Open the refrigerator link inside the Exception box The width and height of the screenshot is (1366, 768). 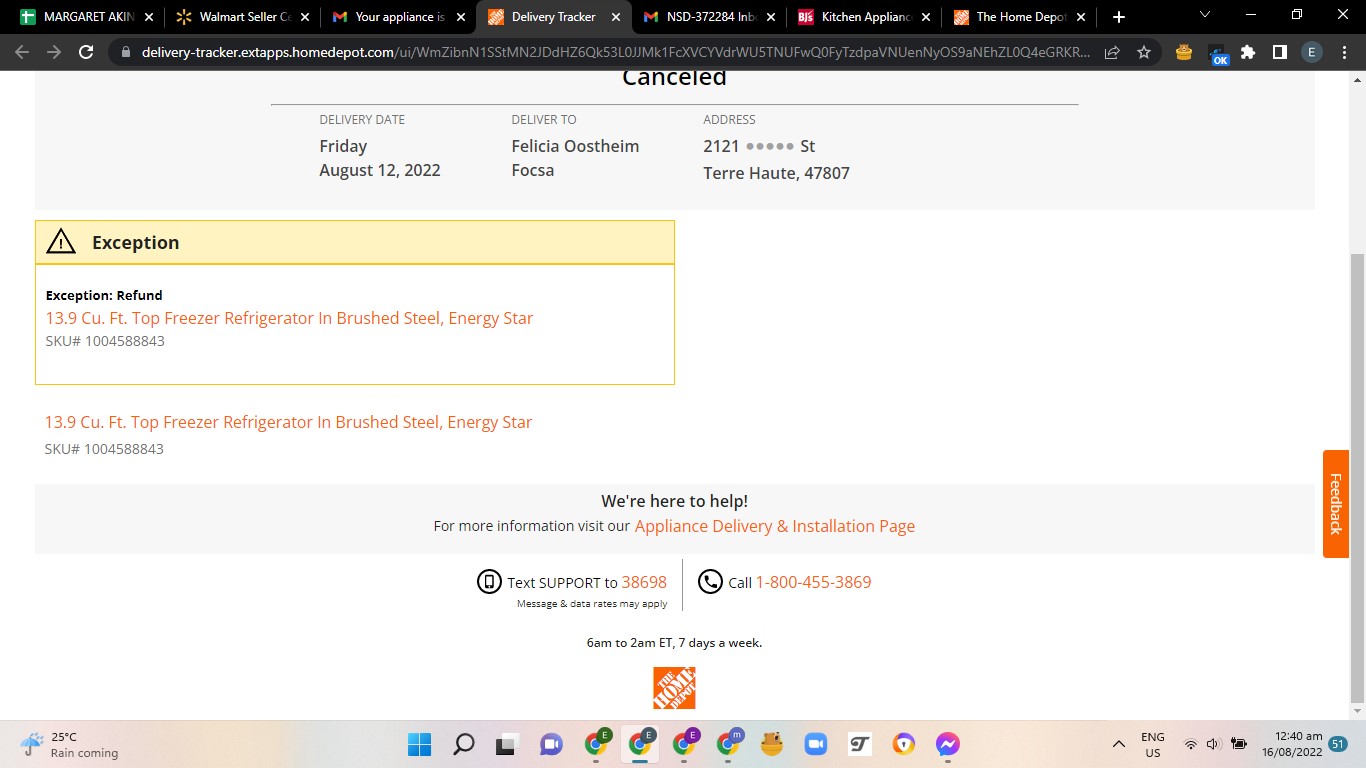click(x=289, y=318)
